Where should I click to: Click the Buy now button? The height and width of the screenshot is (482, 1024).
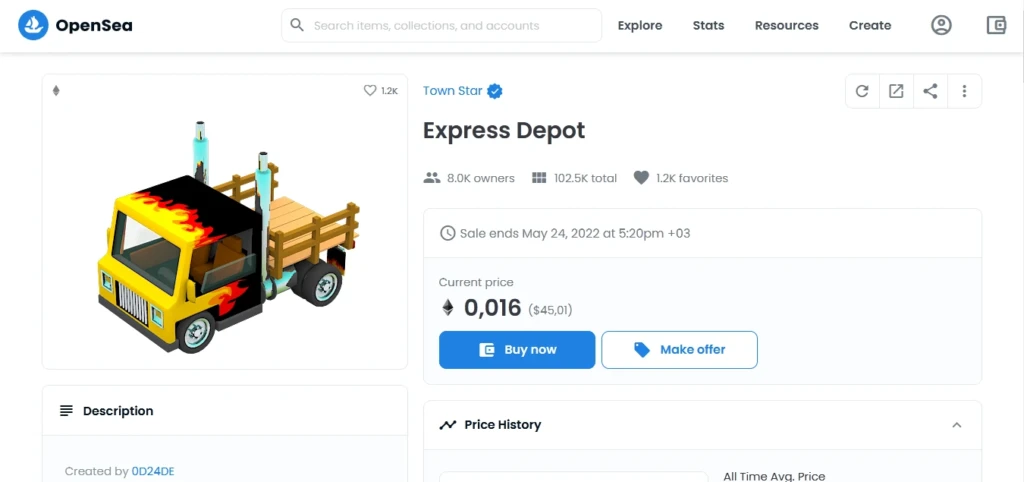(517, 350)
